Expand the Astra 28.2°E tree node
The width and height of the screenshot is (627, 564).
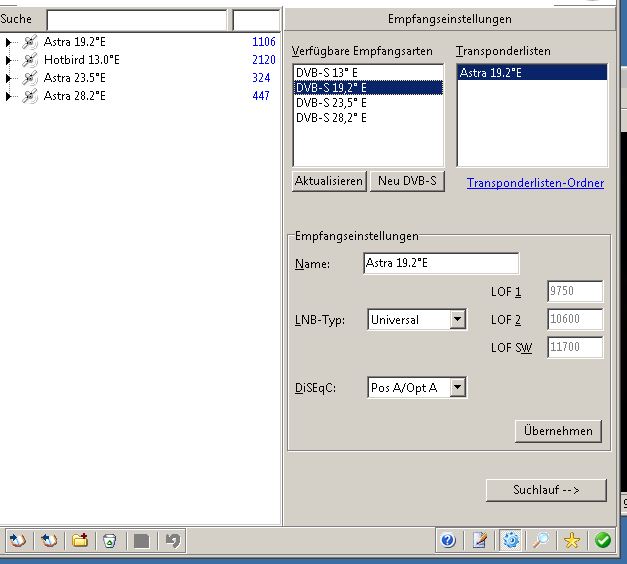tap(8, 96)
